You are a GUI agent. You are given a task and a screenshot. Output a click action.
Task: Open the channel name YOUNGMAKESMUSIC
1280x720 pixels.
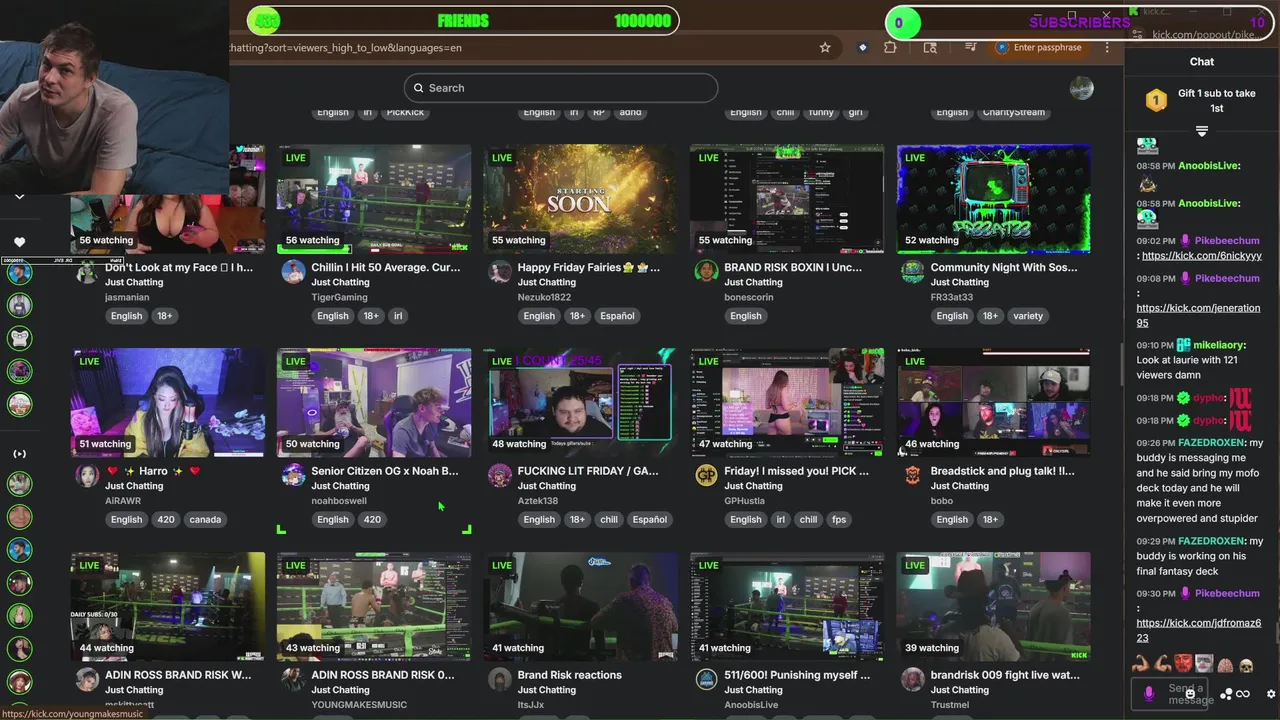click(x=359, y=705)
